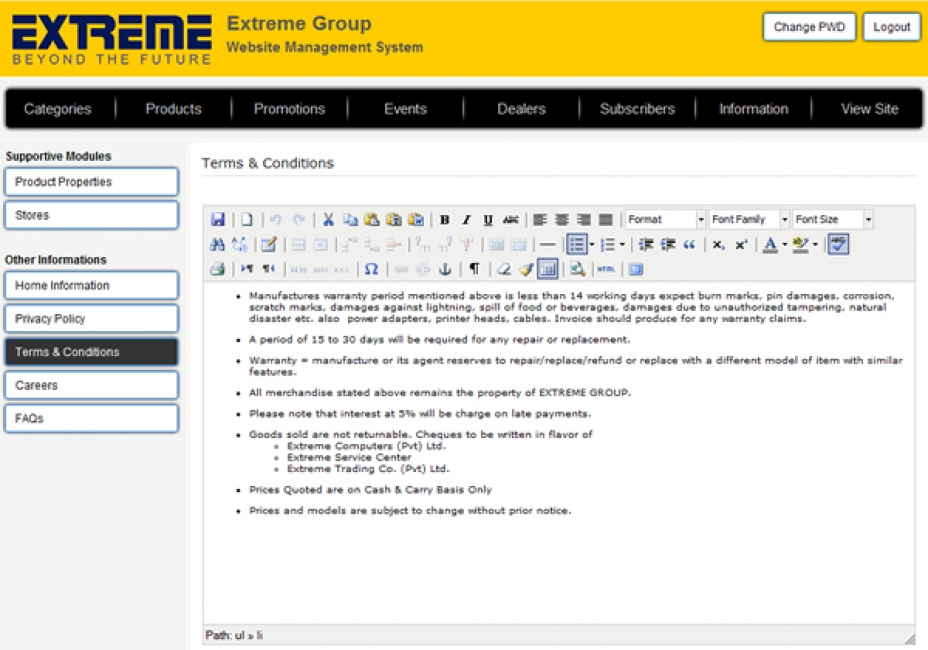This screenshot has height=650, width=928.
Task: Select Dealers from the navigation bar
Action: (521, 109)
